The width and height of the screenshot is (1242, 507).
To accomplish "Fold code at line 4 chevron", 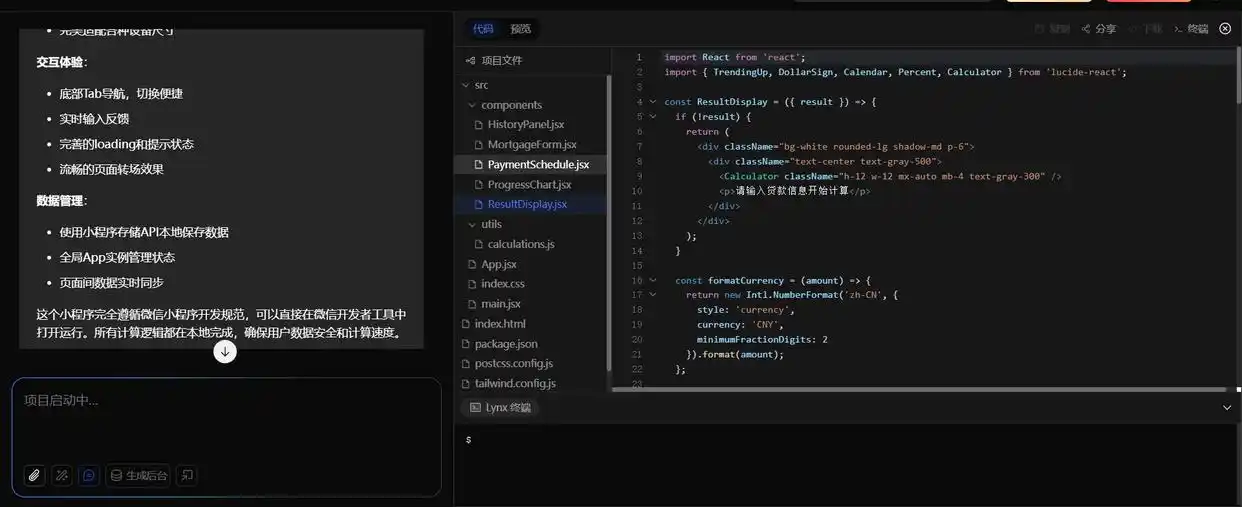I will point(653,101).
